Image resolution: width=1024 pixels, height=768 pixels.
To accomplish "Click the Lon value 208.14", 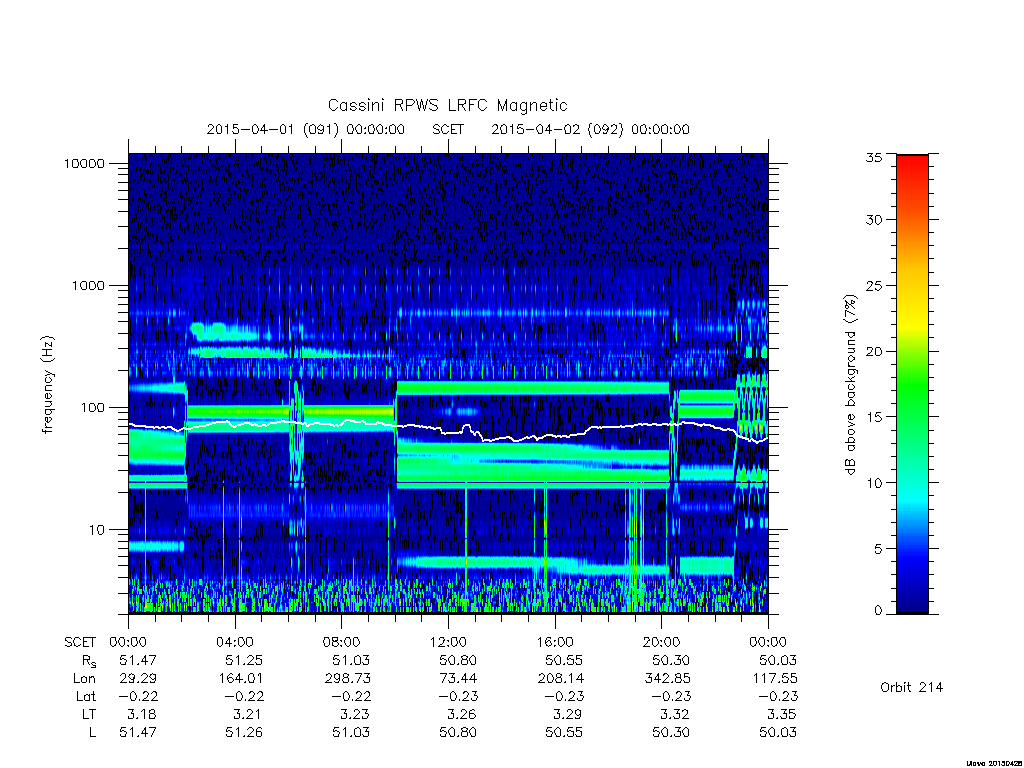I will click(560, 679).
